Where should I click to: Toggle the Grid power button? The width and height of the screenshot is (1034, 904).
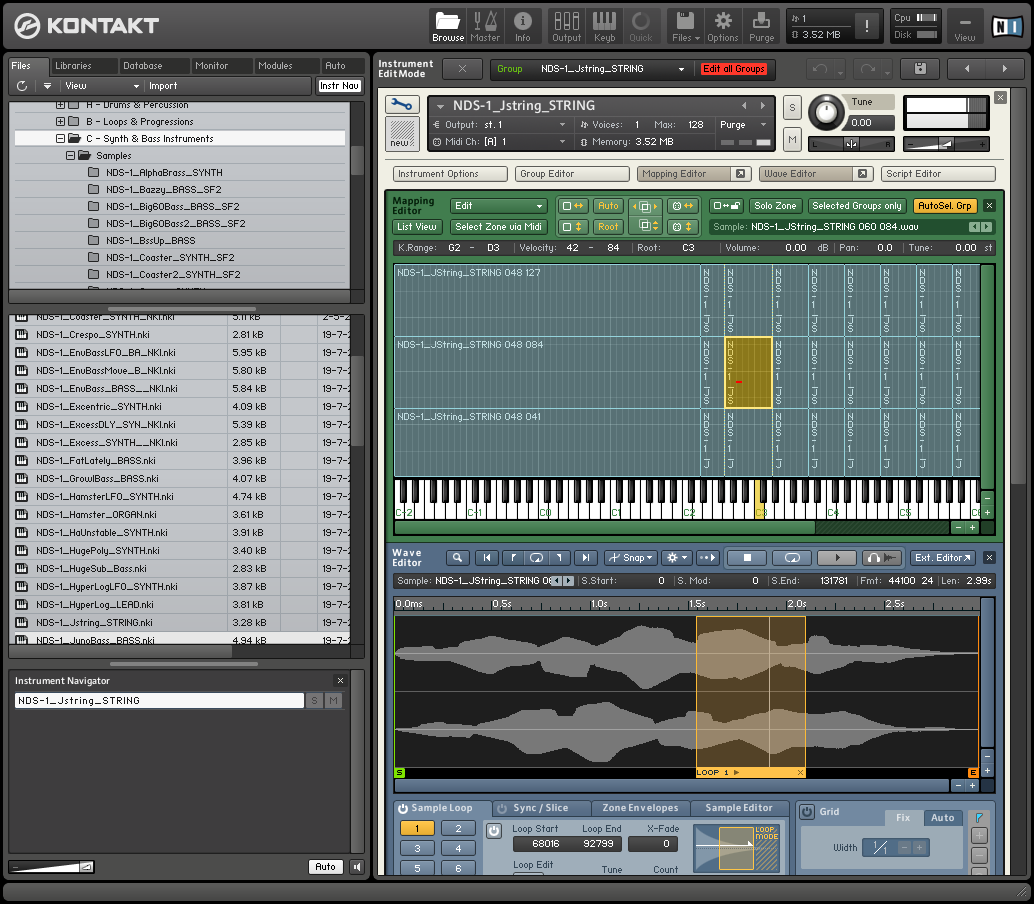point(806,812)
